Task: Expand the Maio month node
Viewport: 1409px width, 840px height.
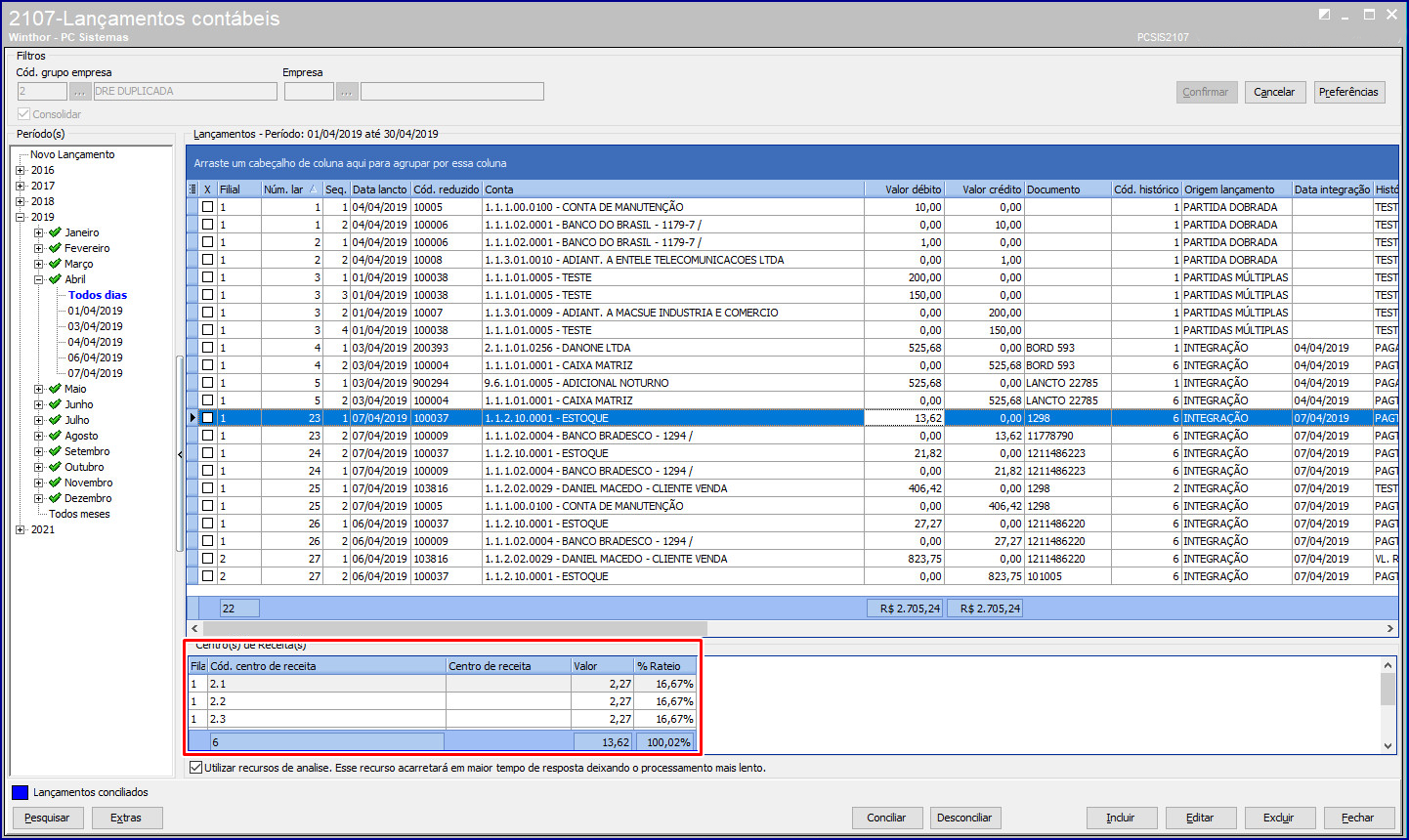Action: pyautogui.click(x=39, y=389)
